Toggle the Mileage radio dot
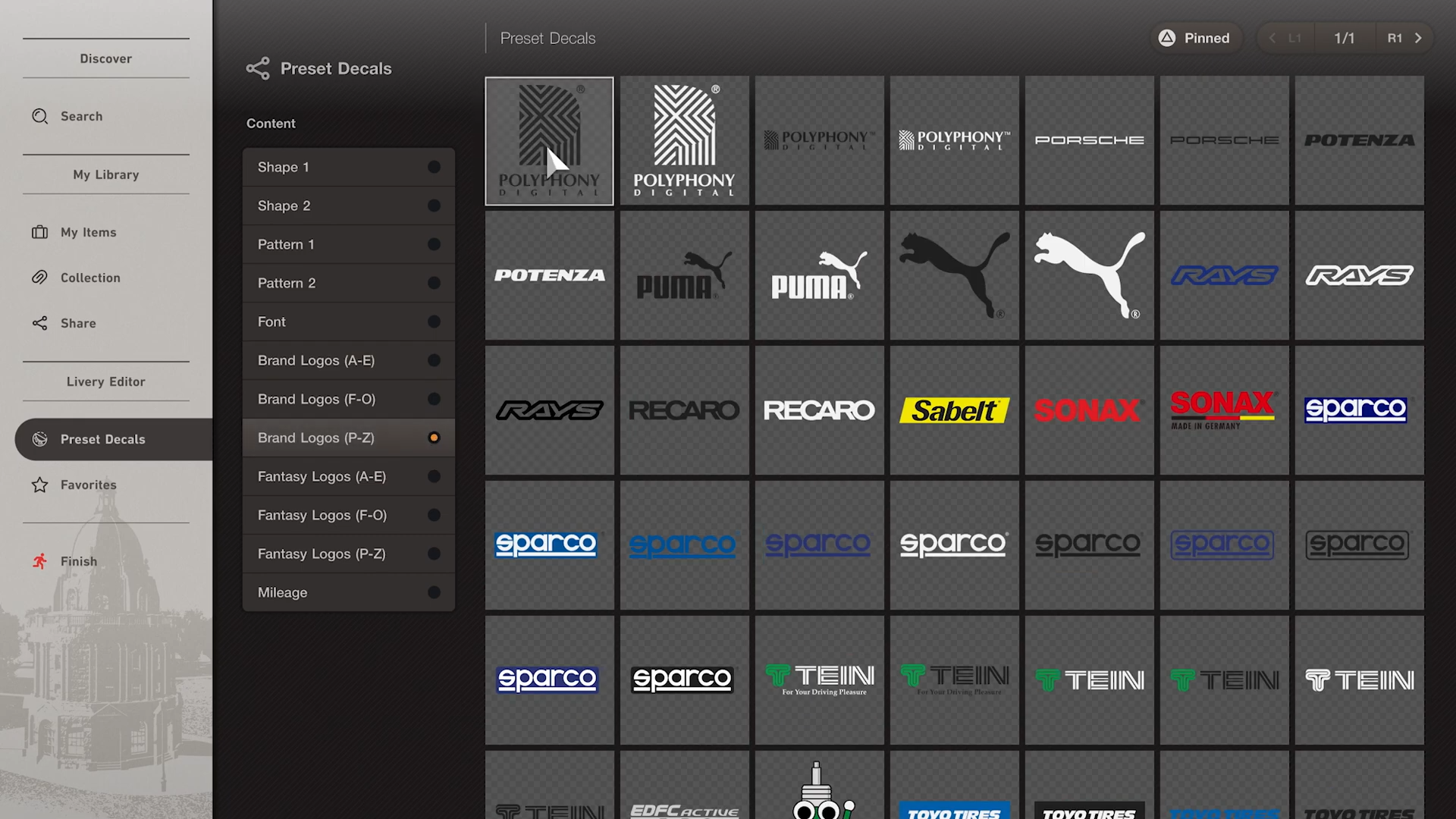 click(x=434, y=592)
